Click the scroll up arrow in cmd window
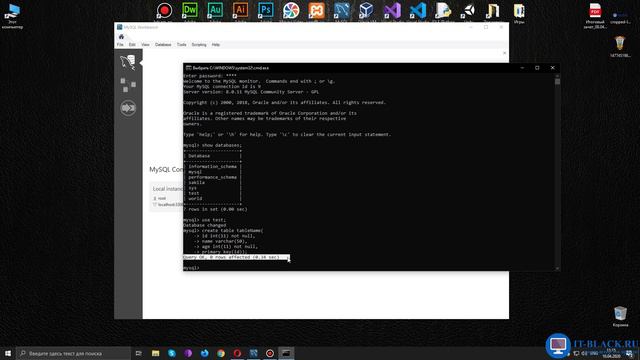The height and width of the screenshot is (360, 640). (557, 76)
